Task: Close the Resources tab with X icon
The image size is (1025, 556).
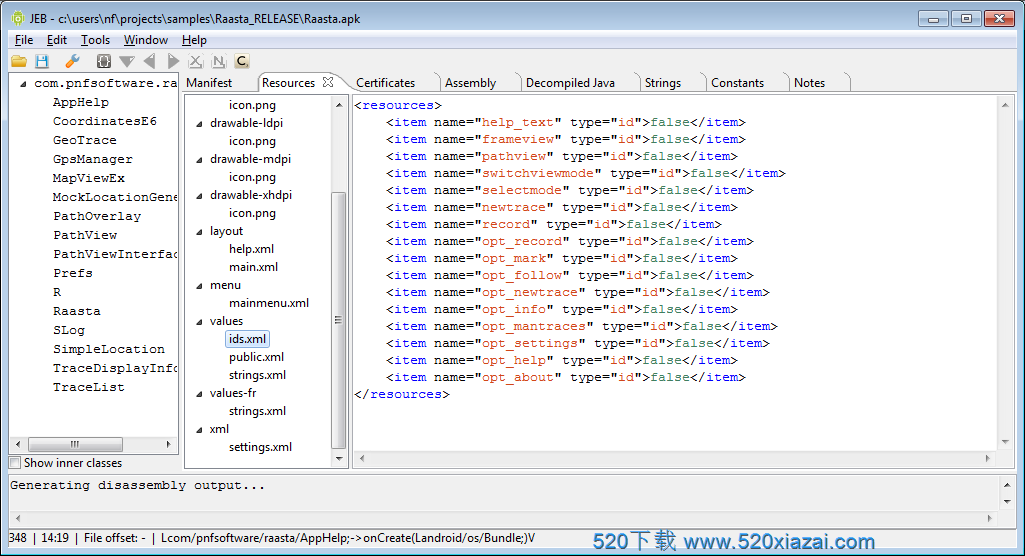Action: [328, 82]
